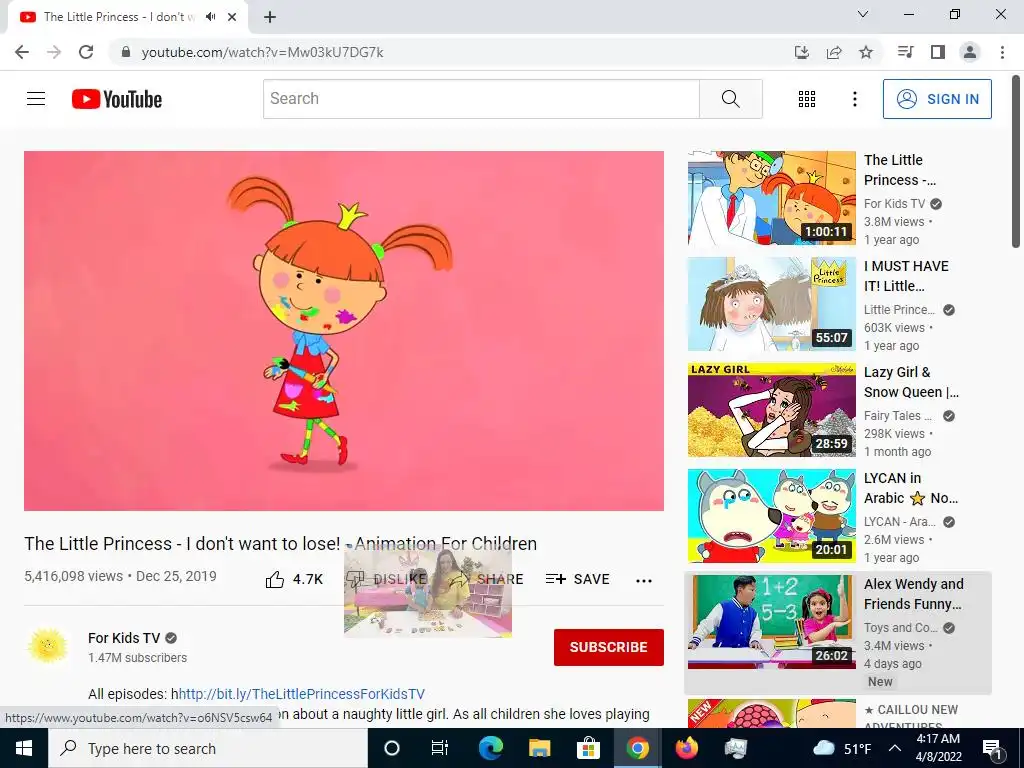
Task: Click the video title 'The Little Princess - I don't want to lose!'
Action: point(281,543)
